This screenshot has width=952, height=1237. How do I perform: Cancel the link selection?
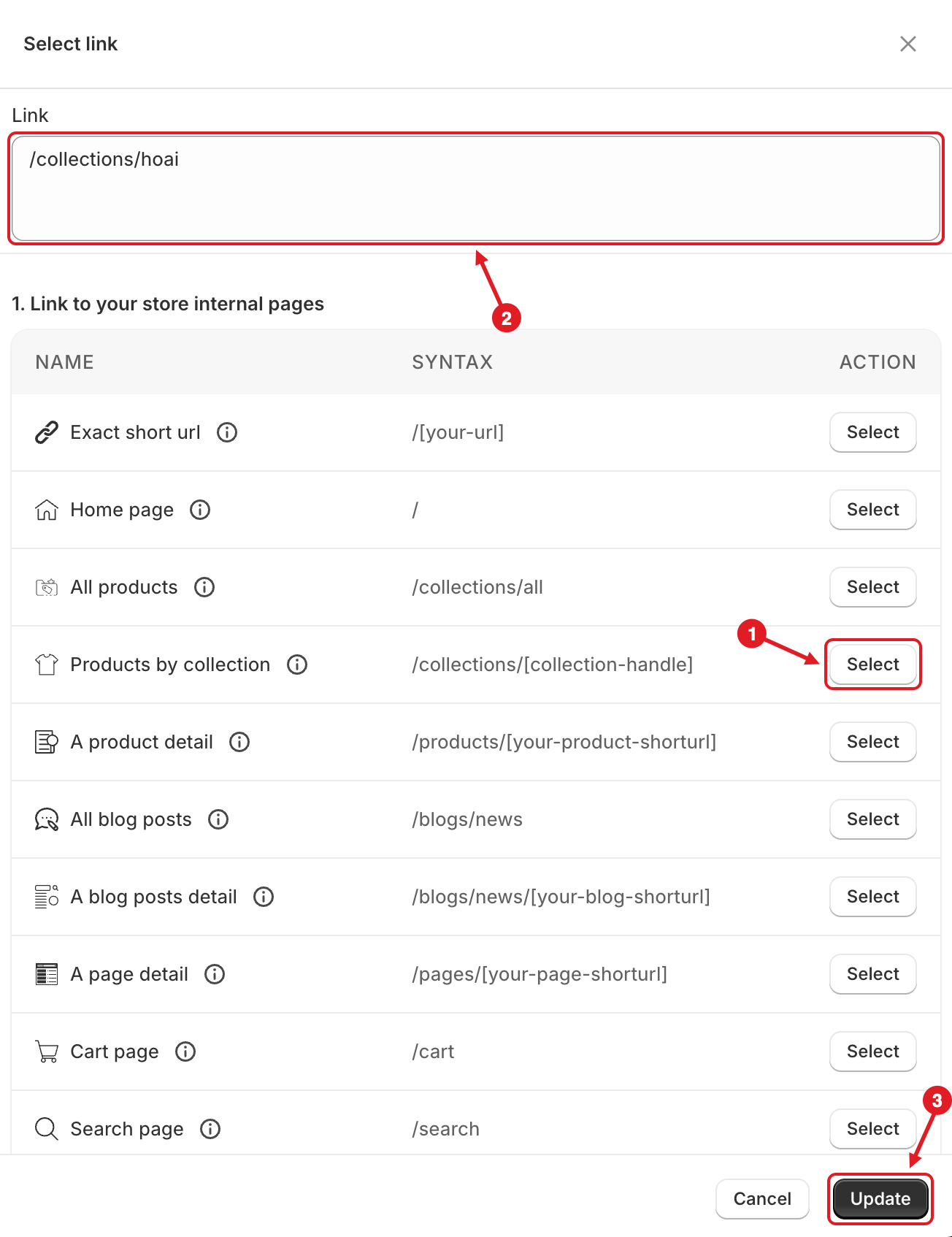point(762,1199)
